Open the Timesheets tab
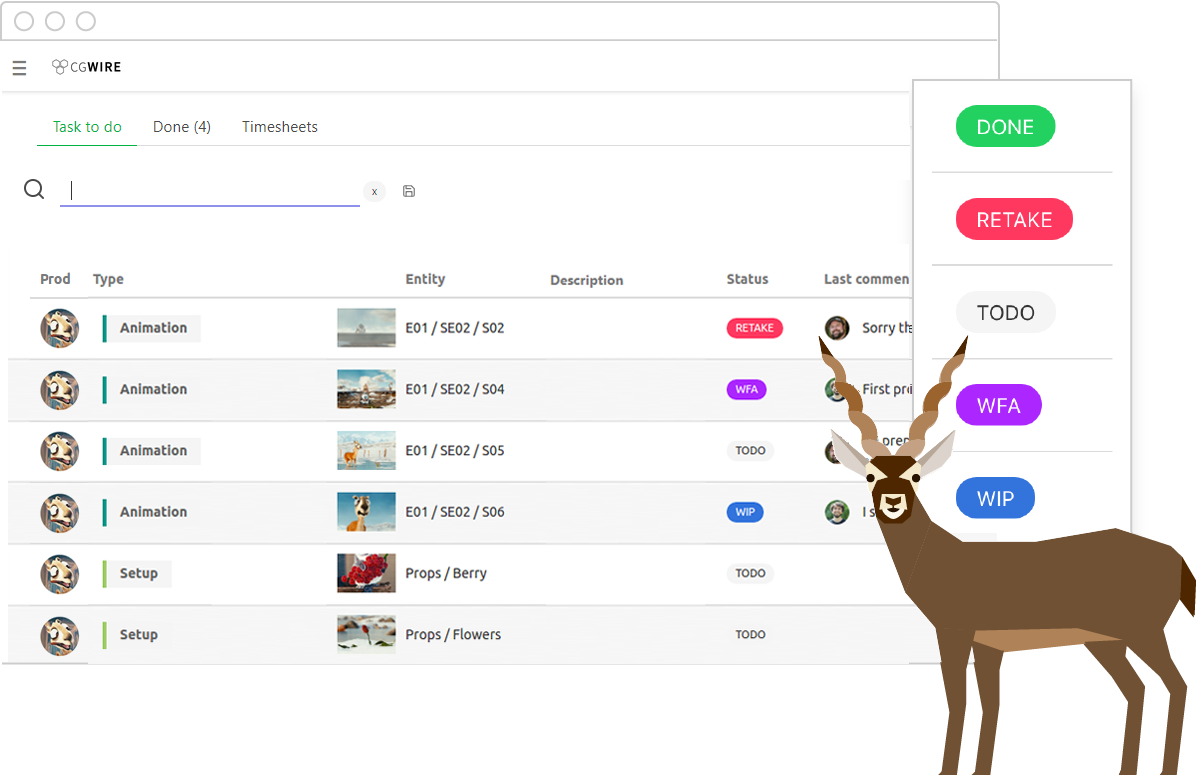 (280, 127)
